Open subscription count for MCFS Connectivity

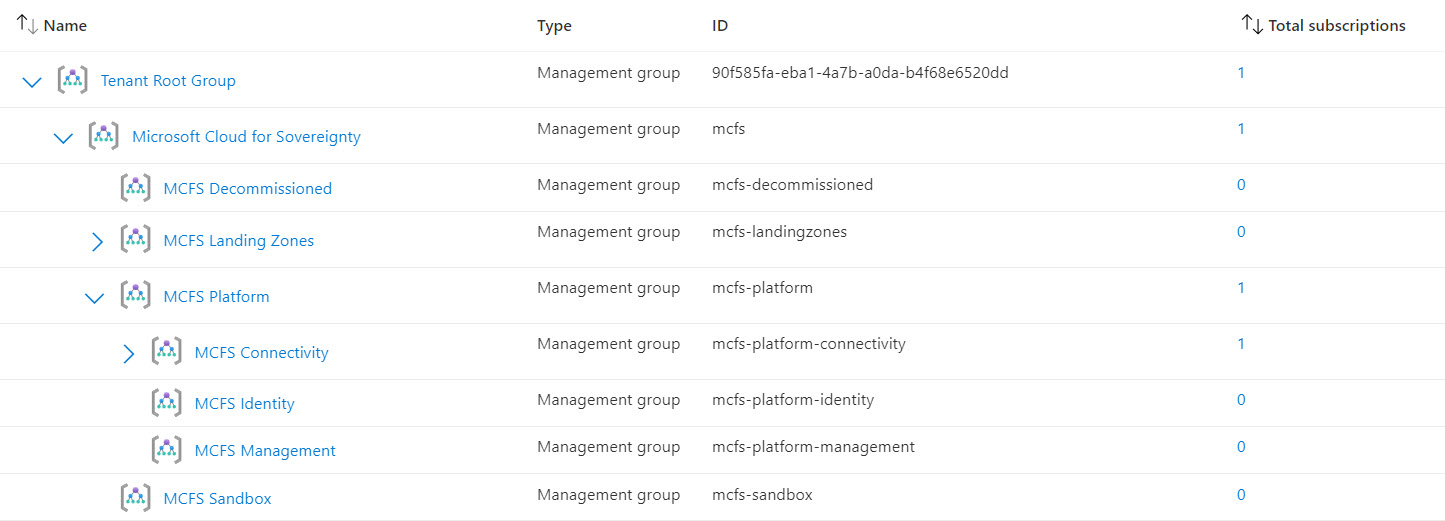[1241, 344]
